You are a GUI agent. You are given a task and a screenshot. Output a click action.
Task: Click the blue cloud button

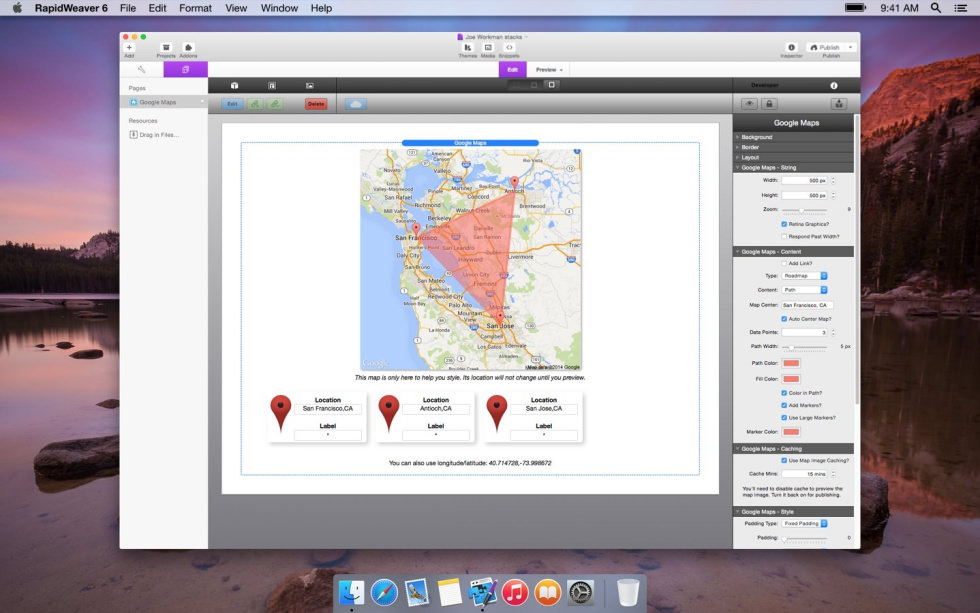point(356,104)
